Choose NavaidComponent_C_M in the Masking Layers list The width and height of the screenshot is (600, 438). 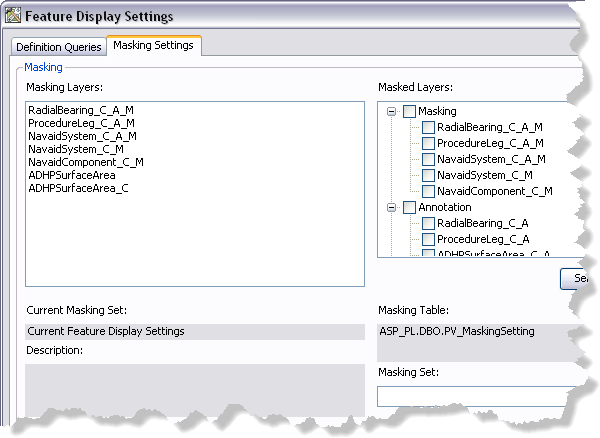85,161
